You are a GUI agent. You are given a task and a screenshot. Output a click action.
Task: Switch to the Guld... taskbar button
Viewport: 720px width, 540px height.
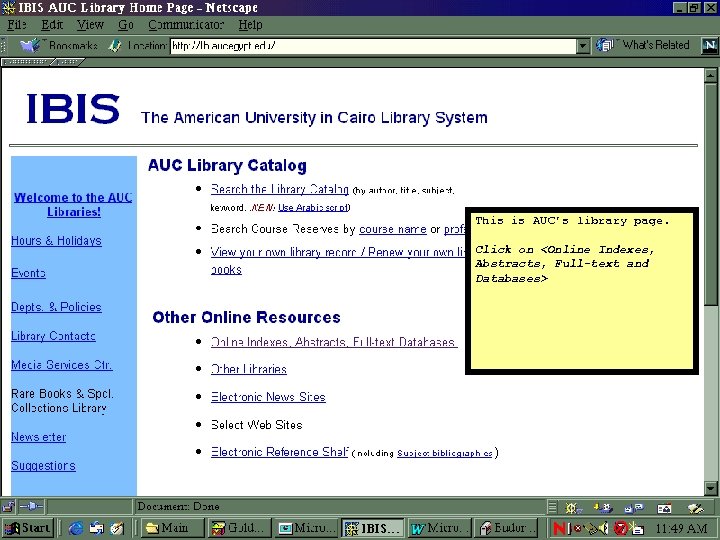(240, 528)
